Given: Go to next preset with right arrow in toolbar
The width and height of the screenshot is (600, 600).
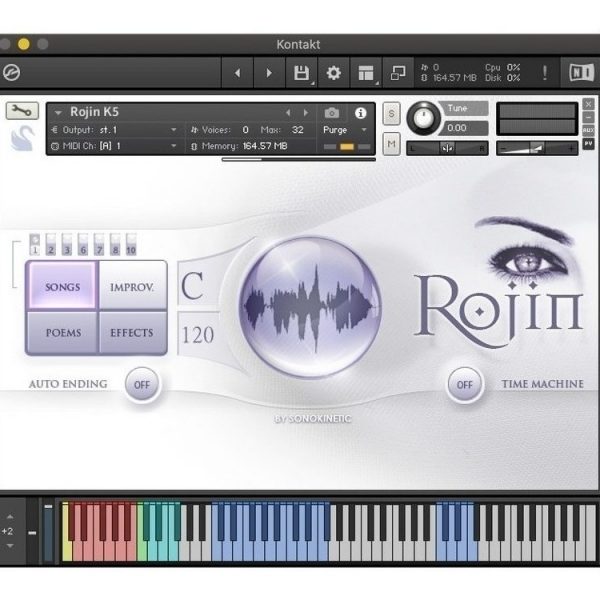Looking at the screenshot, I should coord(269,73).
